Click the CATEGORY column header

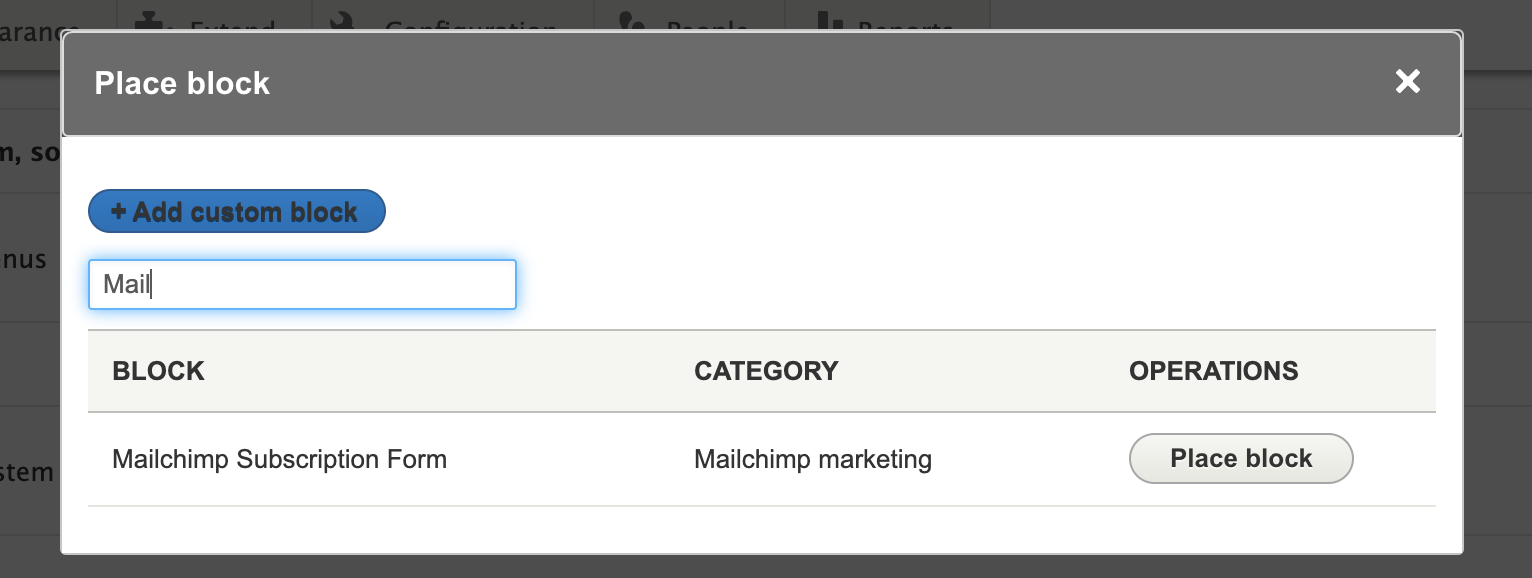[765, 371]
